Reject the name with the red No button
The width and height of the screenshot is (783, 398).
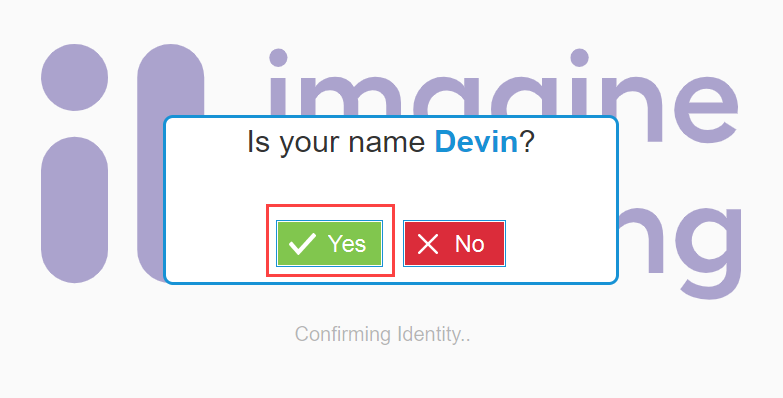tap(454, 243)
